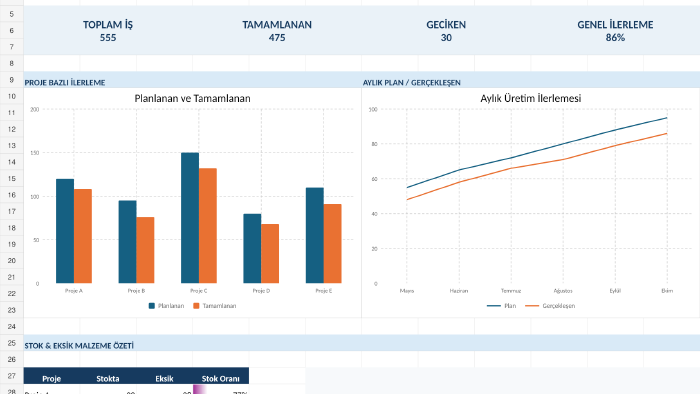Click the Eylül month axis label
Image resolution: width=700 pixels, height=394 pixels.
click(x=615, y=291)
